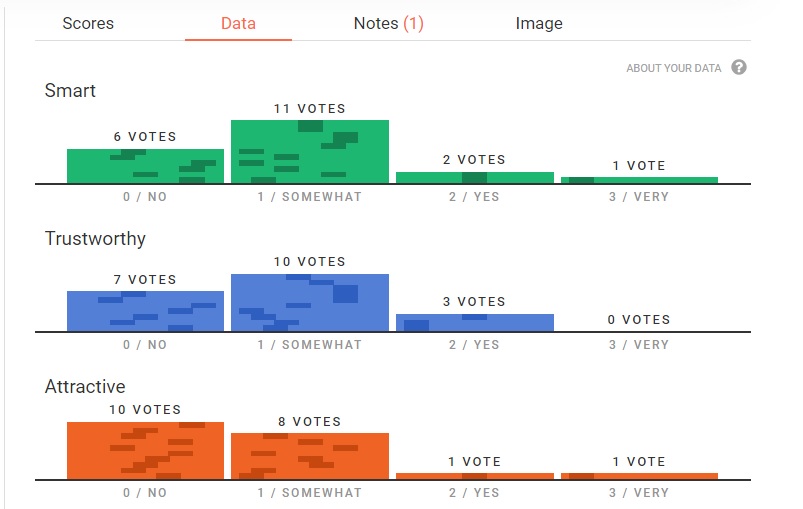Viewport: 803px width, 509px height.
Task: Switch to the Image tab
Action: [x=539, y=23]
